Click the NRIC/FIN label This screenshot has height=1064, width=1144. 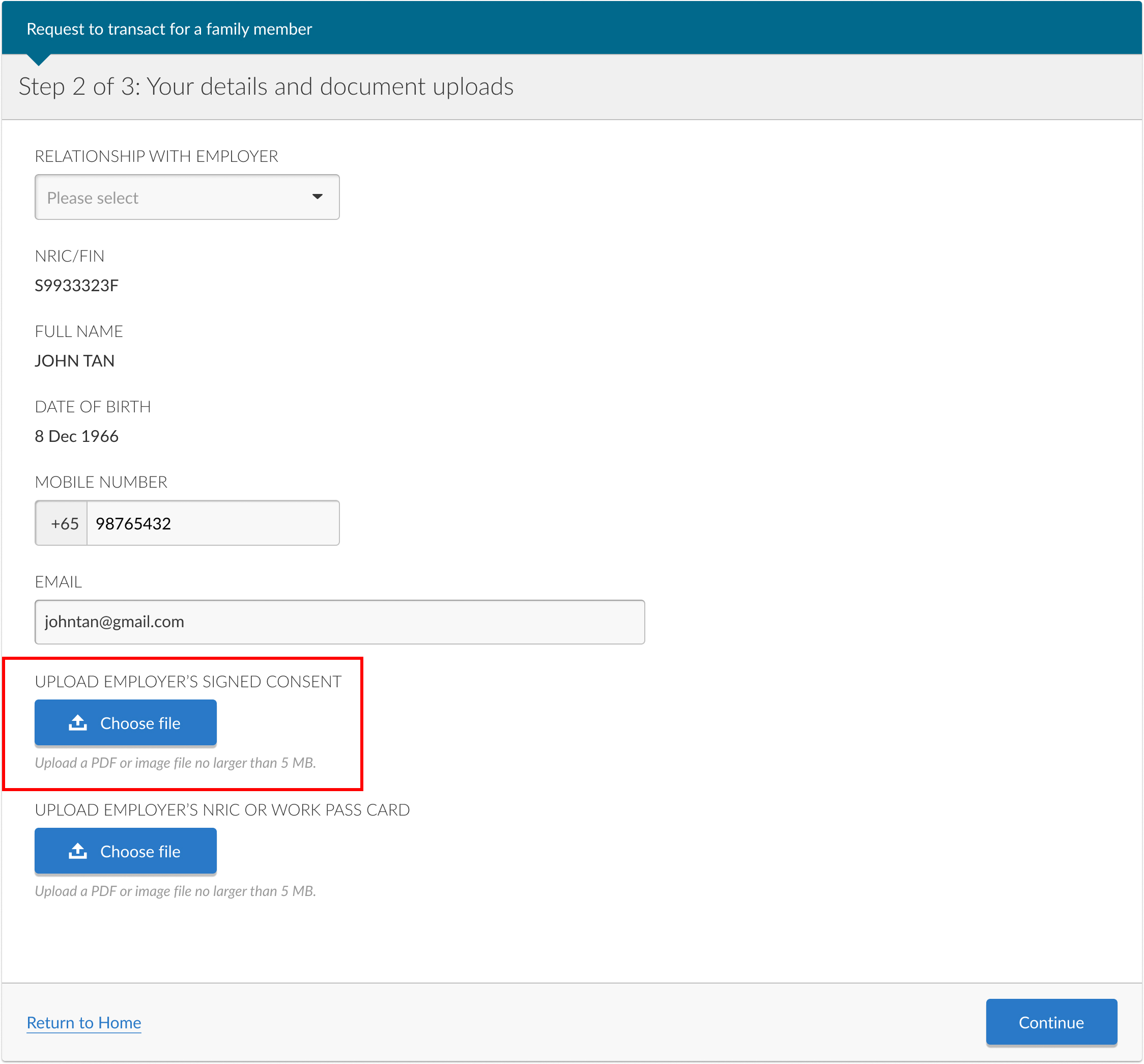[70, 256]
